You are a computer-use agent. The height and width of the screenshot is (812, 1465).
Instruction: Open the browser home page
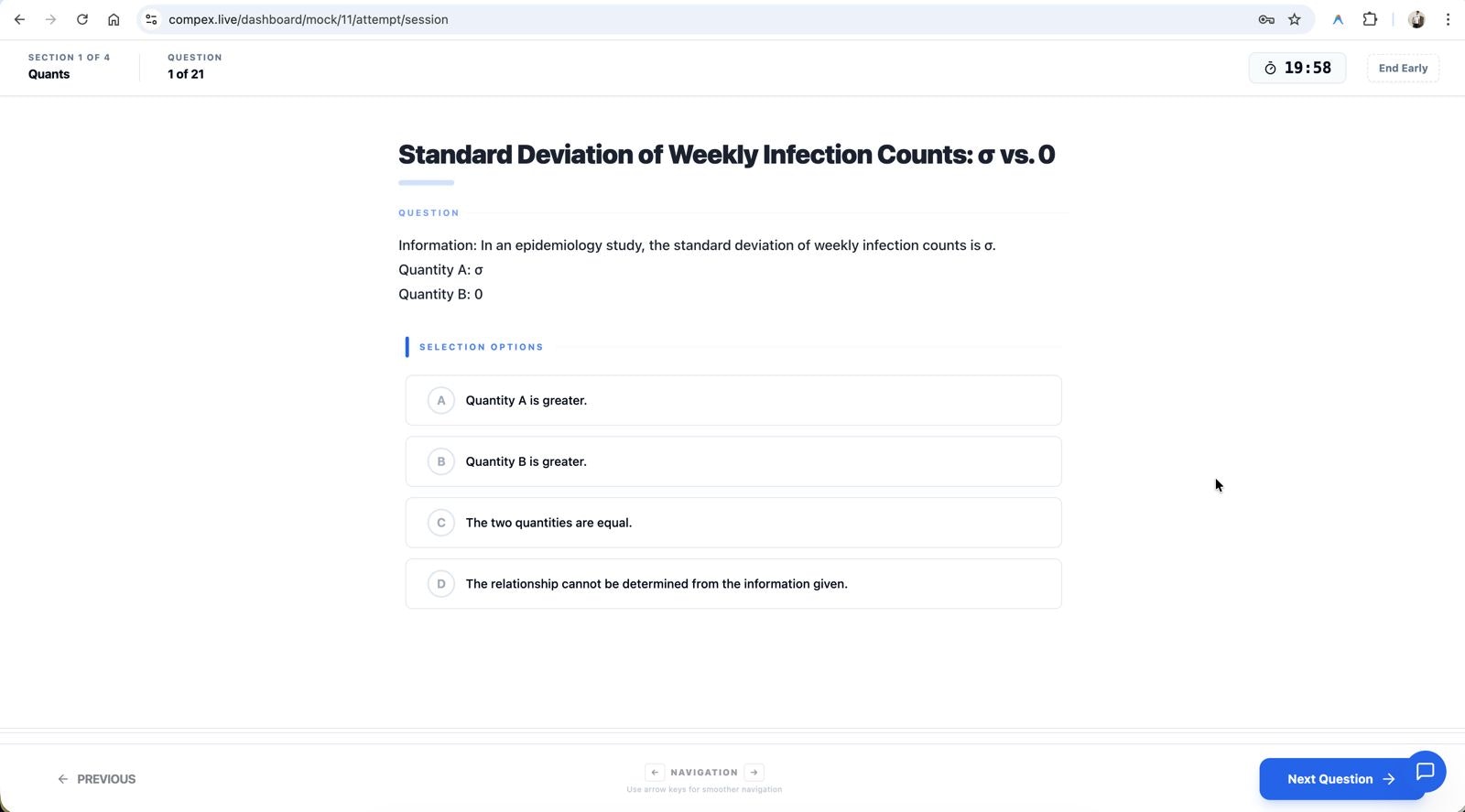tap(114, 19)
